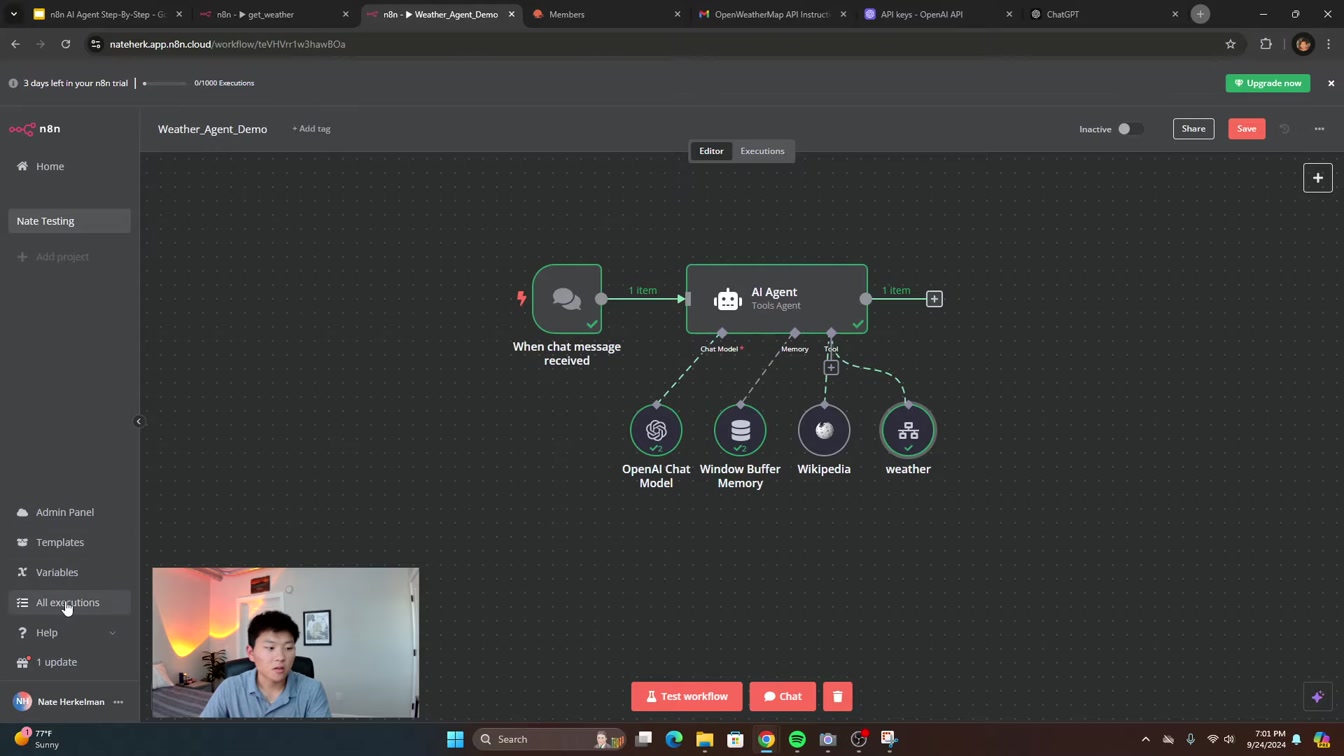Toggle the workflow Inactive switch
Viewport: 1344px width, 756px height.
1129,129
